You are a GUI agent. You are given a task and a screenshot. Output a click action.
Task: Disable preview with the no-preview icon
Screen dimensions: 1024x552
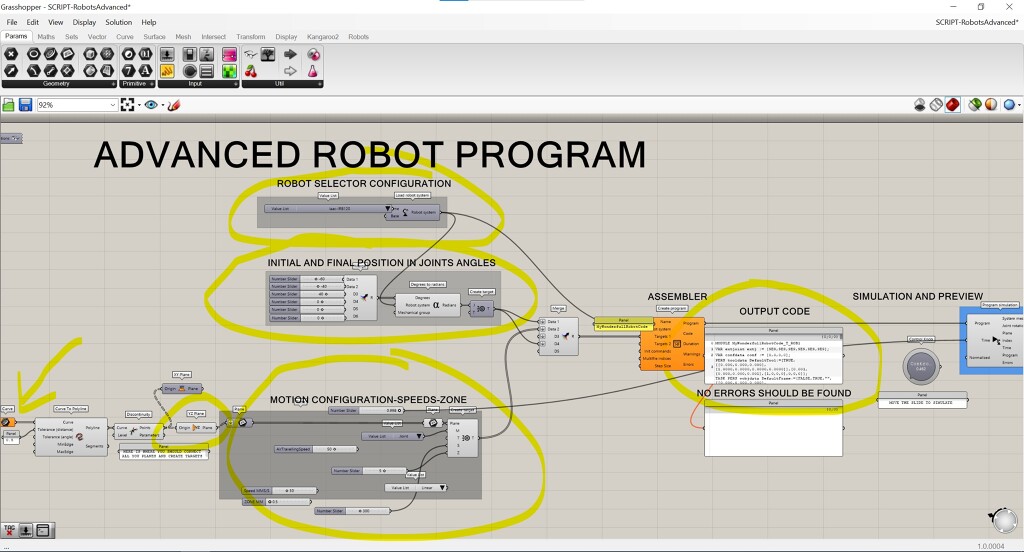point(920,105)
